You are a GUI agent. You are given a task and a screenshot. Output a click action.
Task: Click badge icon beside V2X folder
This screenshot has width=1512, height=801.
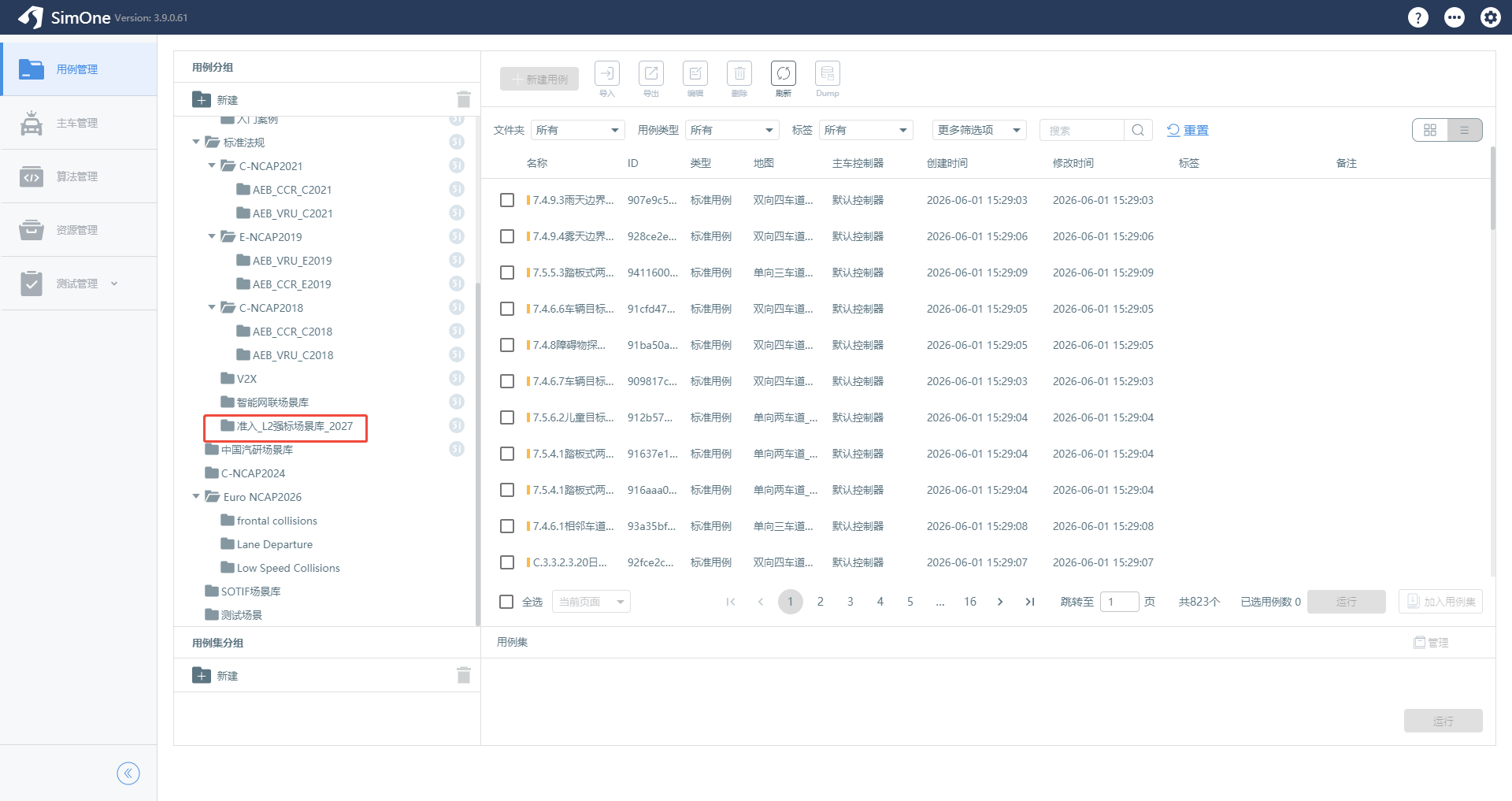pos(457,378)
